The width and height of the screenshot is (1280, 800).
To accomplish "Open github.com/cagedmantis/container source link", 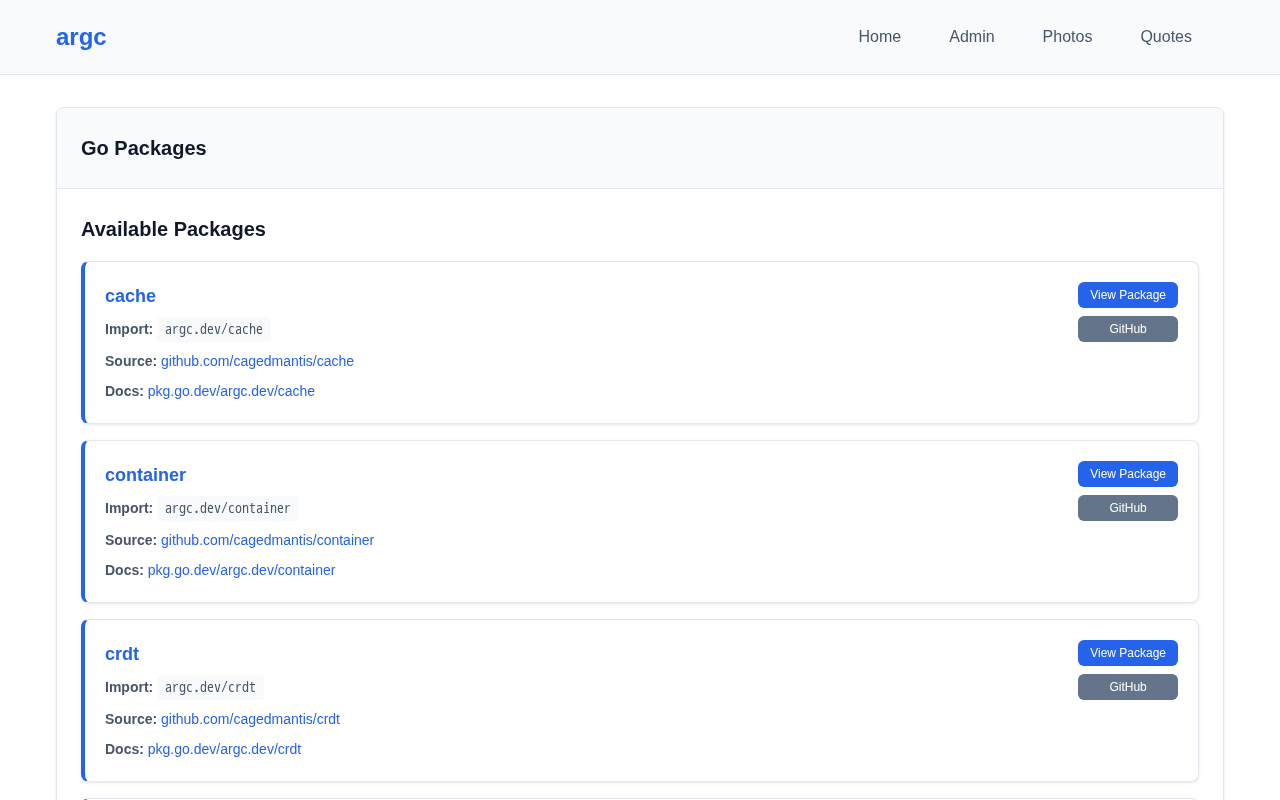I will pyautogui.click(x=267, y=540).
